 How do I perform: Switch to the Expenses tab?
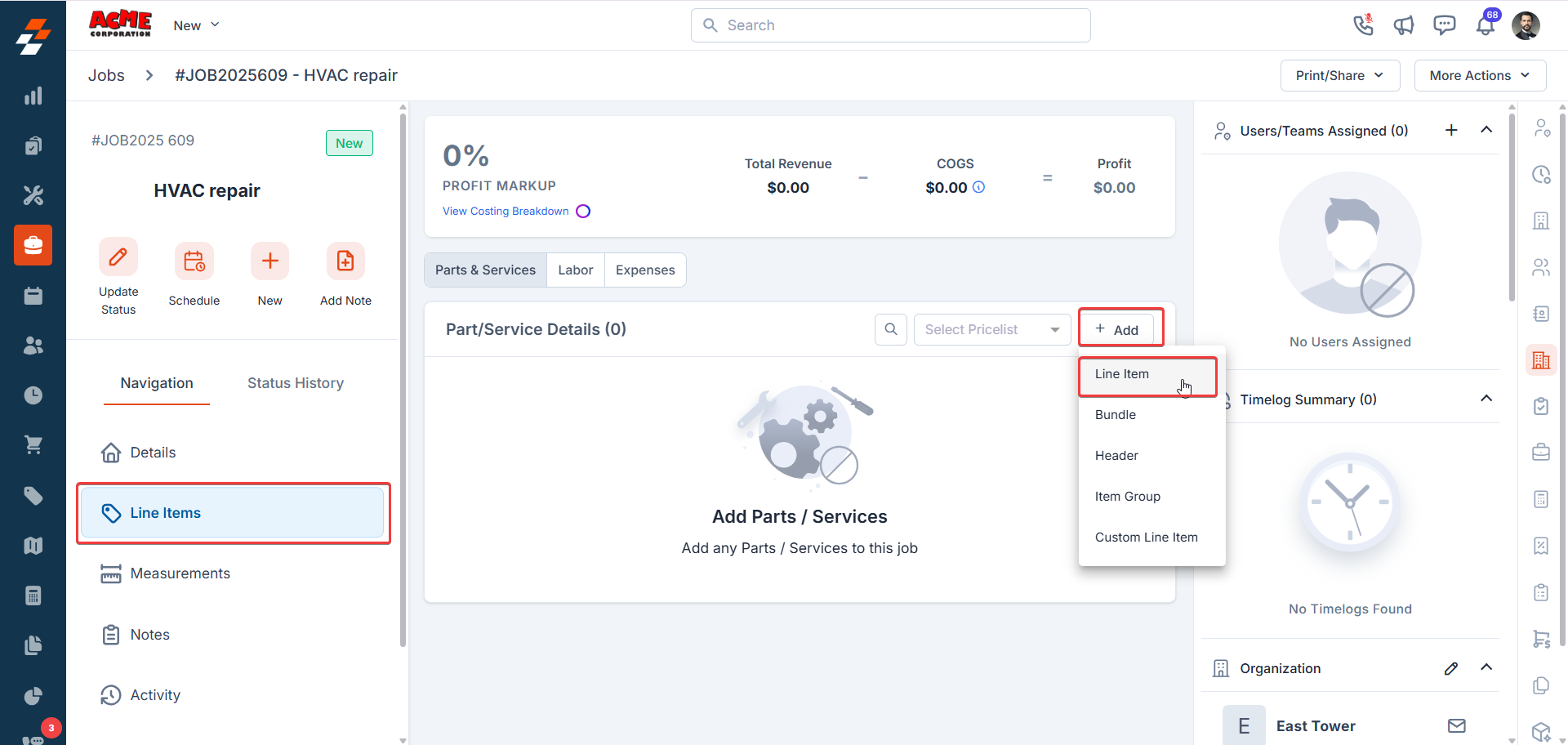coord(645,270)
